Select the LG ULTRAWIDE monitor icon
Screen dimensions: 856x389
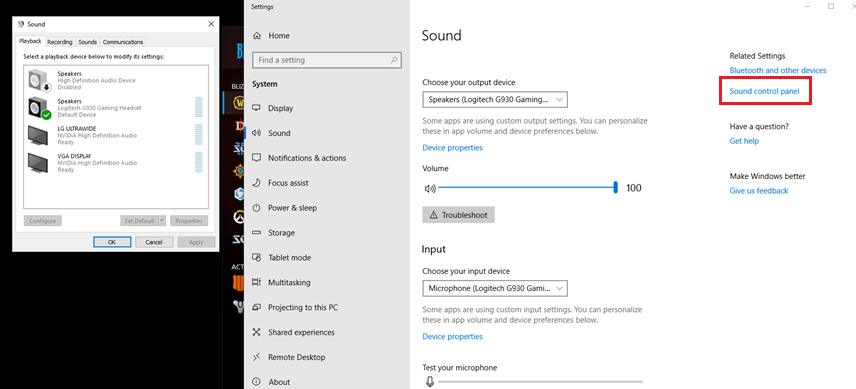click(39, 135)
